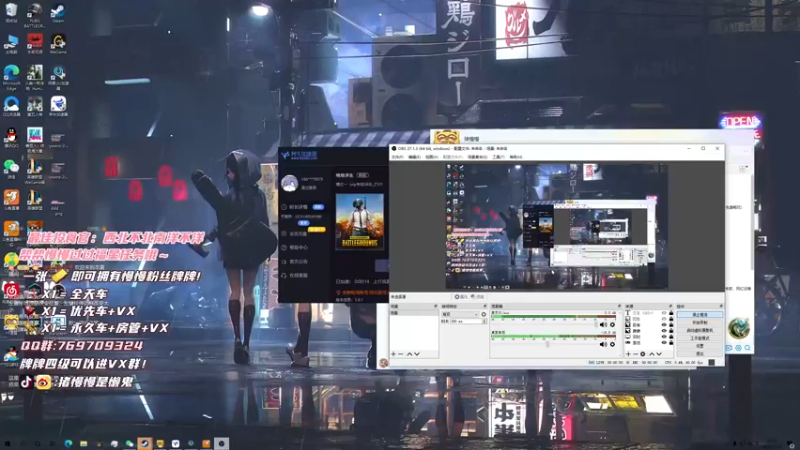Move source down with arrow in Sources dock
Viewport: 800px width, 450px height.
tap(659, 354)
